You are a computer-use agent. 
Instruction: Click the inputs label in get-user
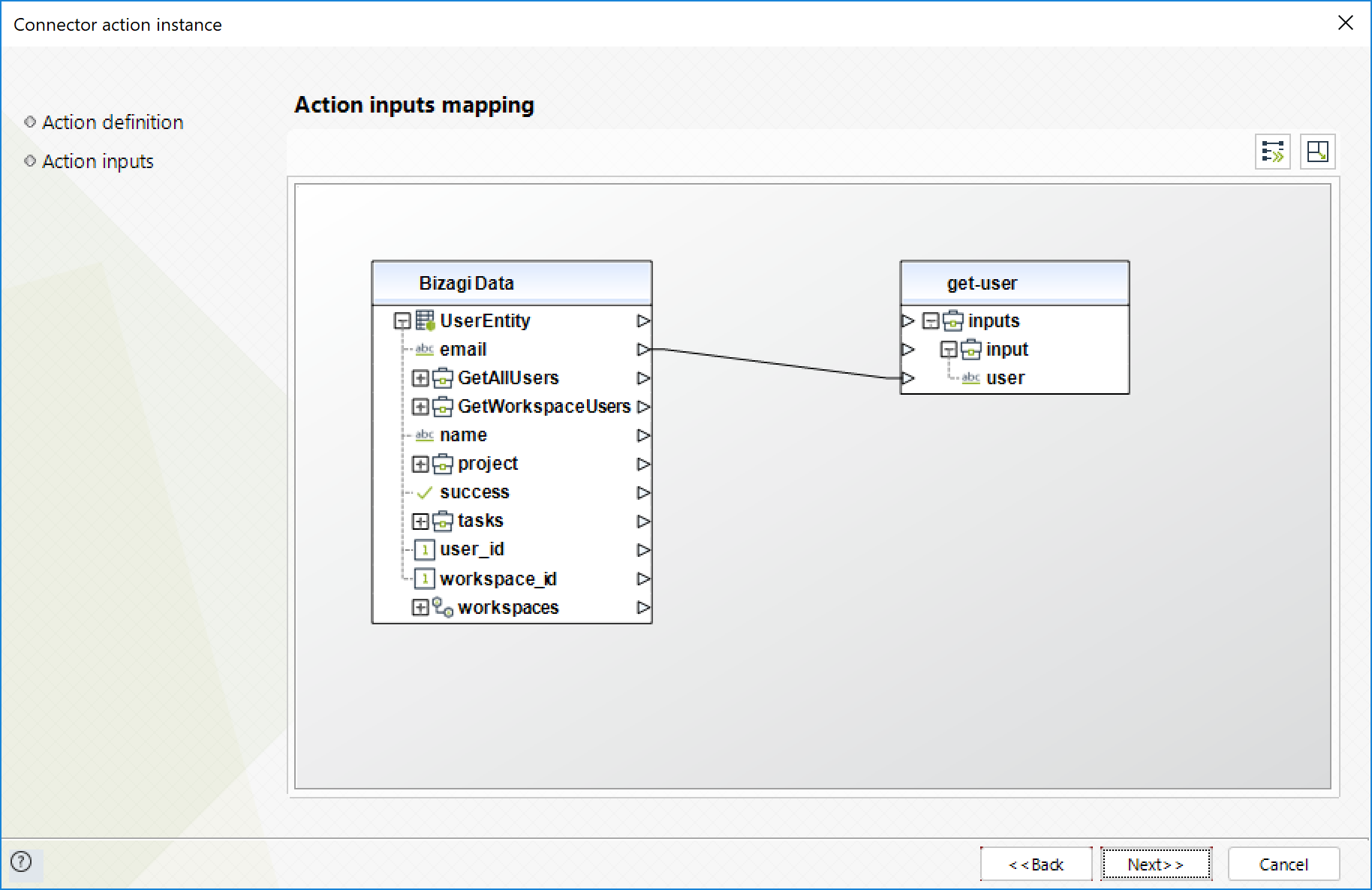coord(994,320)
